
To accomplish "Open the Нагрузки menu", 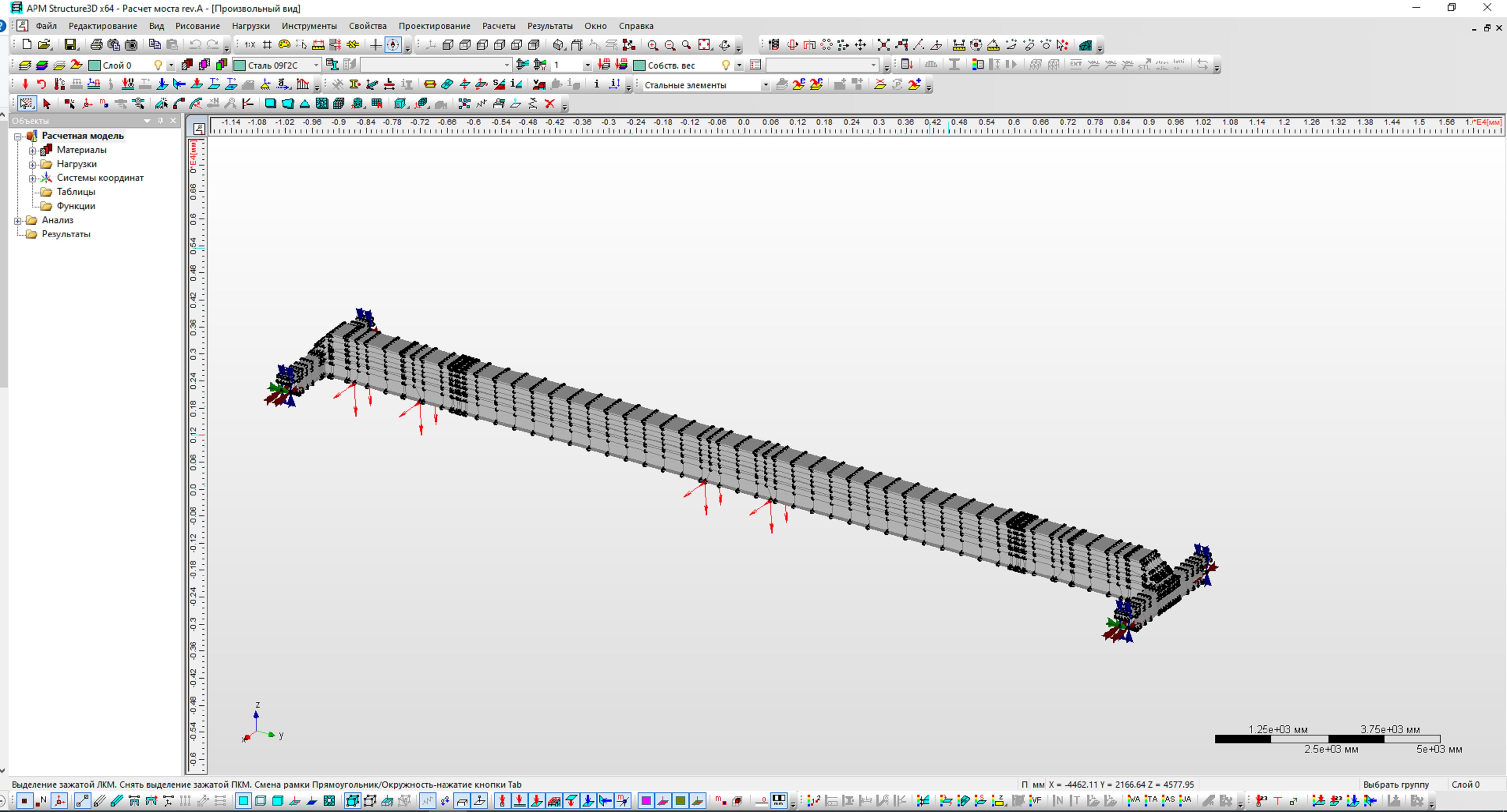I will (x=250, y=26).
